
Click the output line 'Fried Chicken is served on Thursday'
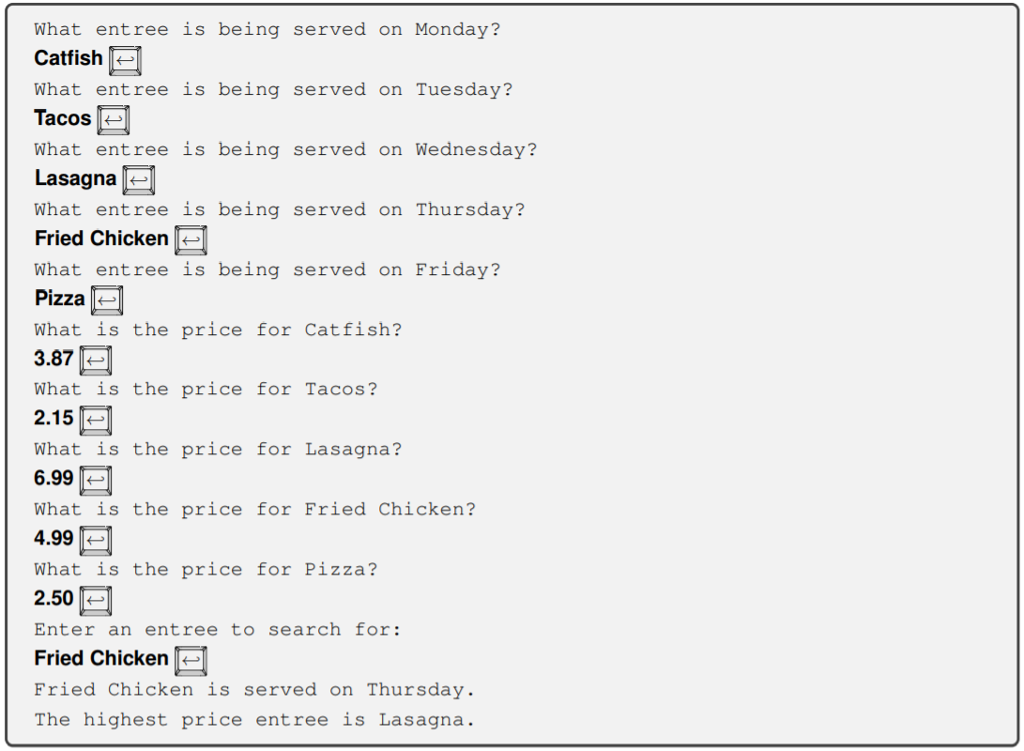click(x=254, y=690)
